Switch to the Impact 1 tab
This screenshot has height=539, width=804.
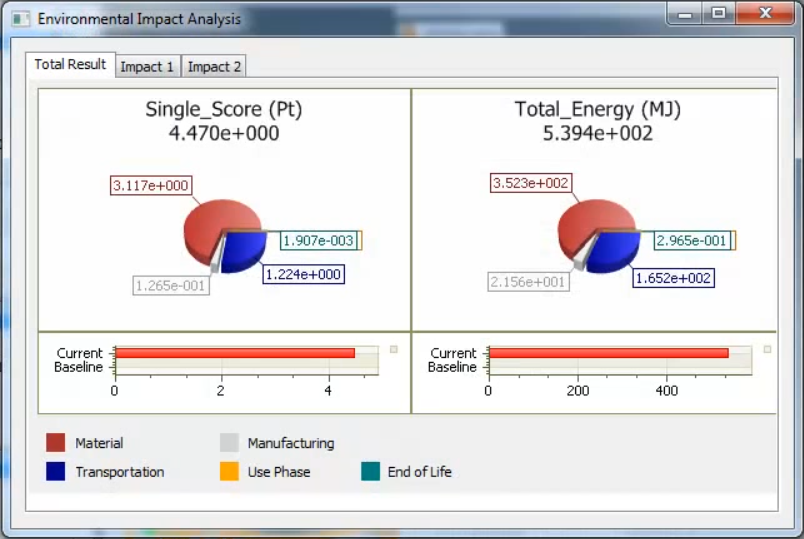147,67
